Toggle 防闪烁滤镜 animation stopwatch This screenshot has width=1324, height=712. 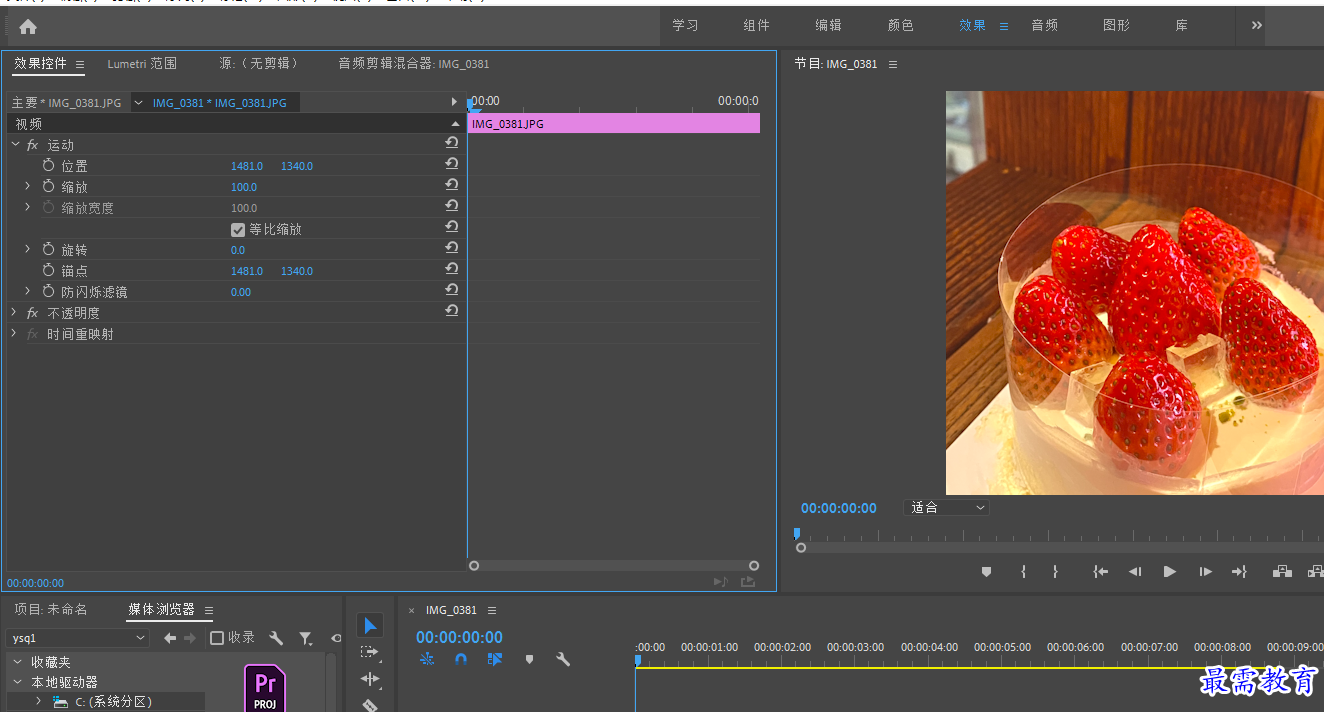(48, 291)
